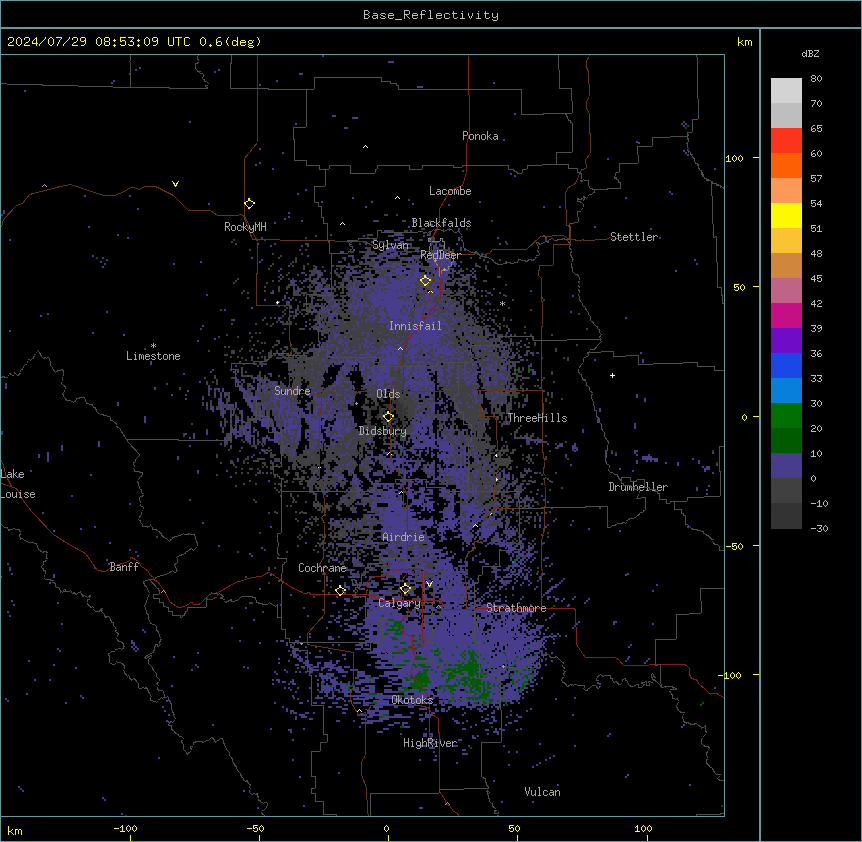Select the yellow diamond marker between Olds and Didsbury
Screen dimensions: 862x842
[388, 417]
